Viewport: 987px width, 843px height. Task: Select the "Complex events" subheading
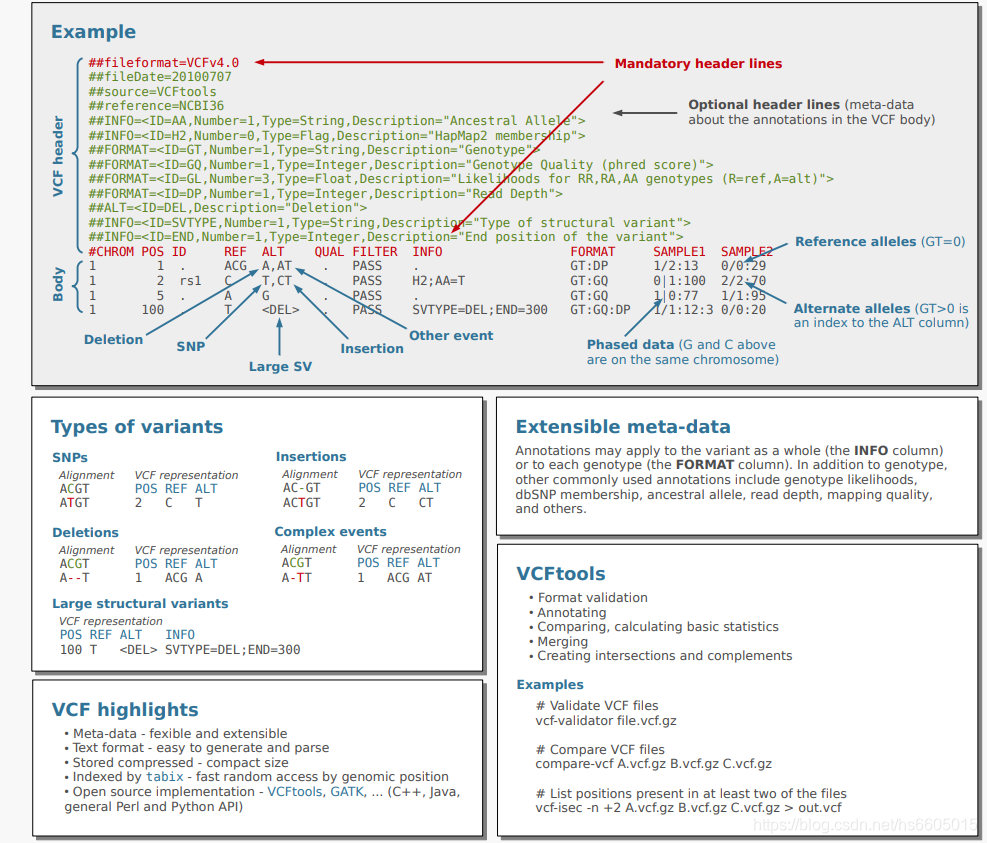[330, 531]
